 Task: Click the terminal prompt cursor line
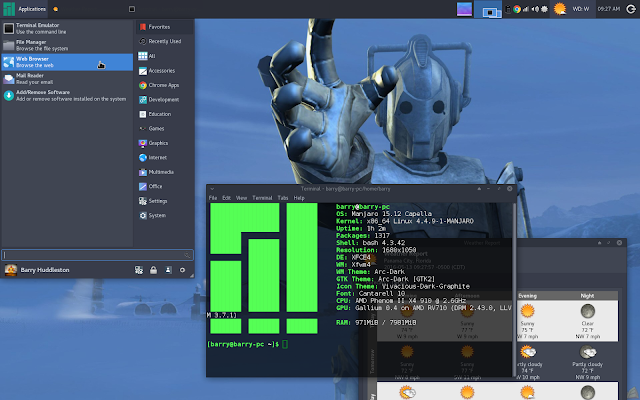pyautogui.click(x=247, y=344)
